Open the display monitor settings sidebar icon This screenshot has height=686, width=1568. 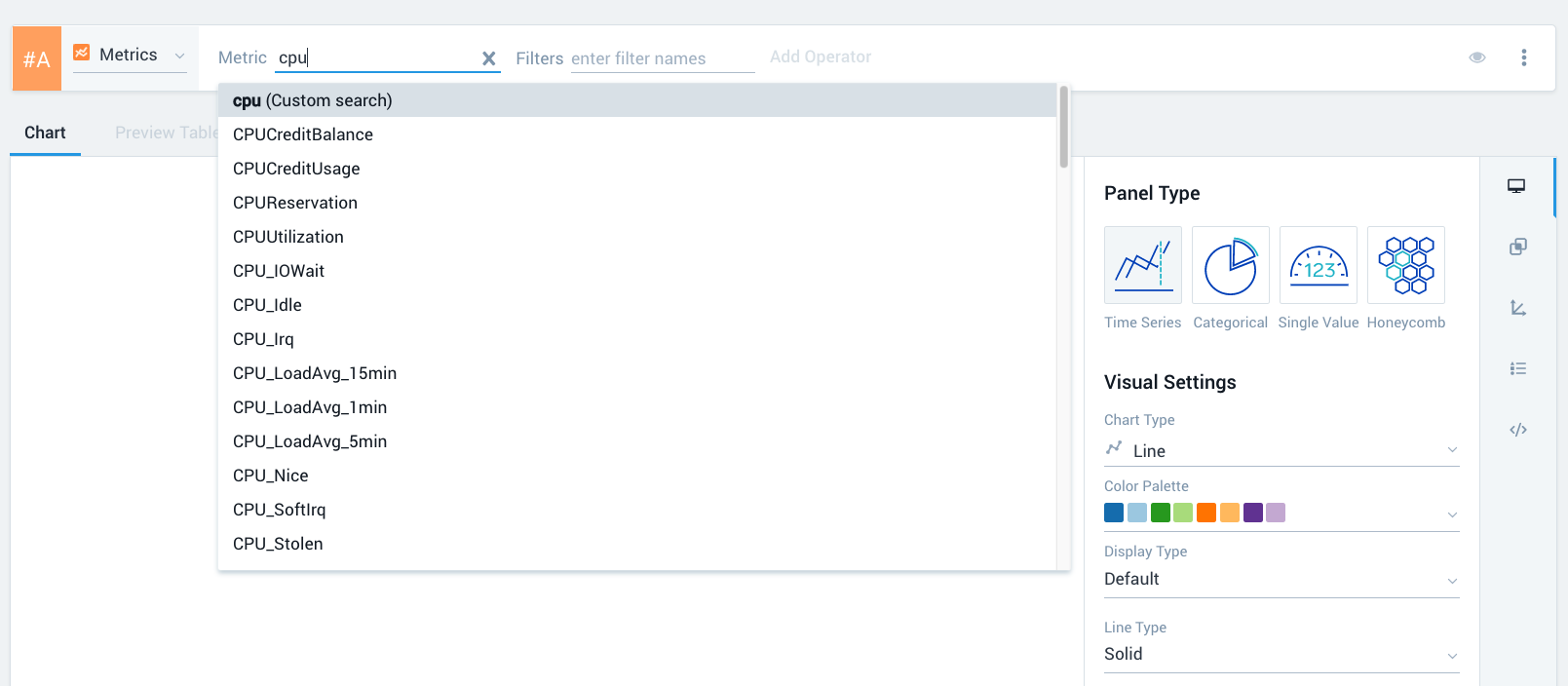click(x=1516, y=186)
